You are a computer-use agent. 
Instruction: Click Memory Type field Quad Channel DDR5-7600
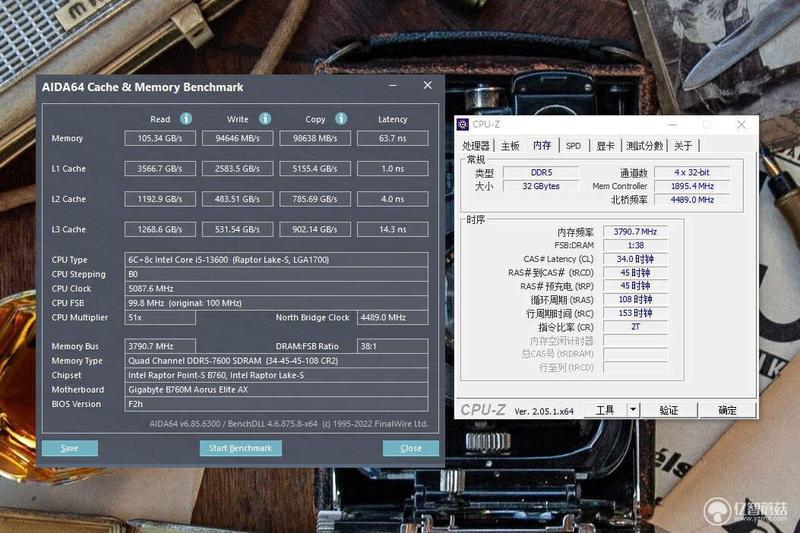[276, 361]
